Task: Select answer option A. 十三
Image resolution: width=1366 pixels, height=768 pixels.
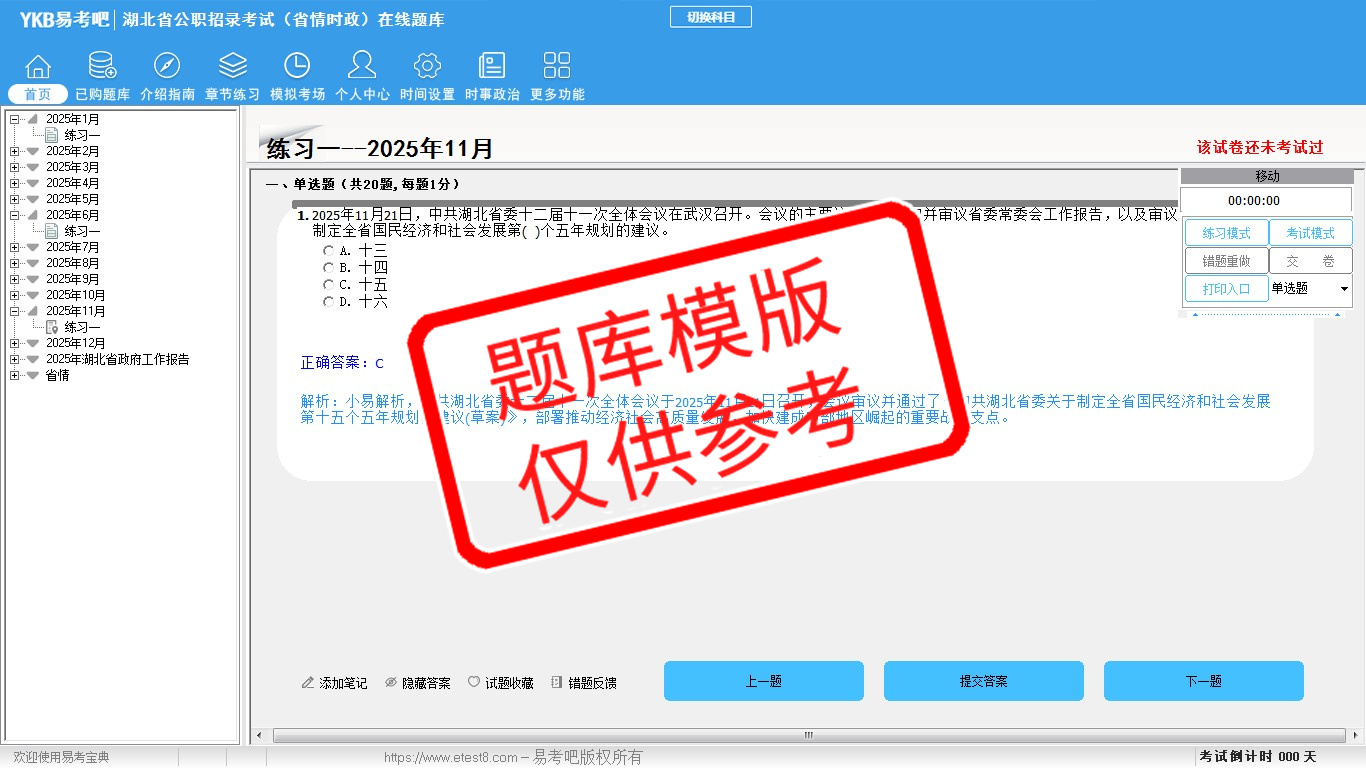Action: coord(329,251)
